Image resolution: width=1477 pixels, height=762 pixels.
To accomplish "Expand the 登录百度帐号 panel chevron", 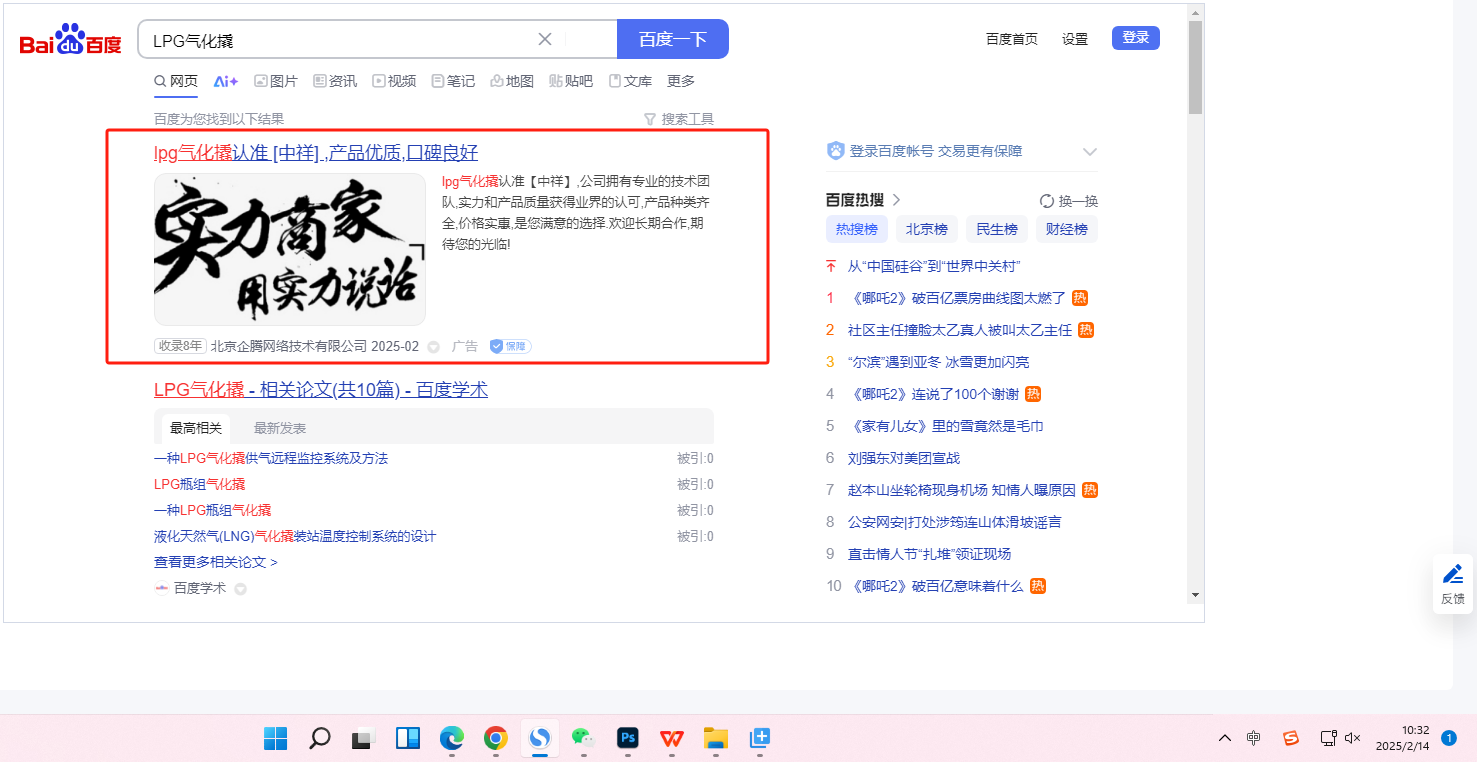I will click(x=1090, y=152).
